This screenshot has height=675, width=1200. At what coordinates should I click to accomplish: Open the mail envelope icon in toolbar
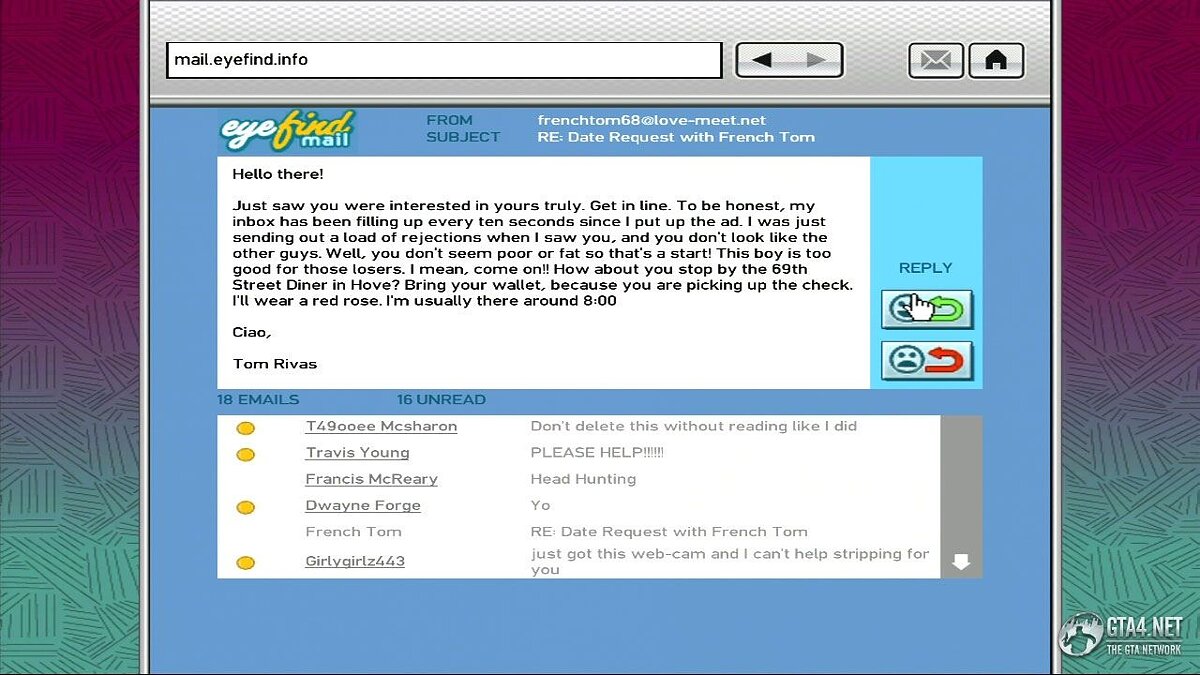click(935, 60)
